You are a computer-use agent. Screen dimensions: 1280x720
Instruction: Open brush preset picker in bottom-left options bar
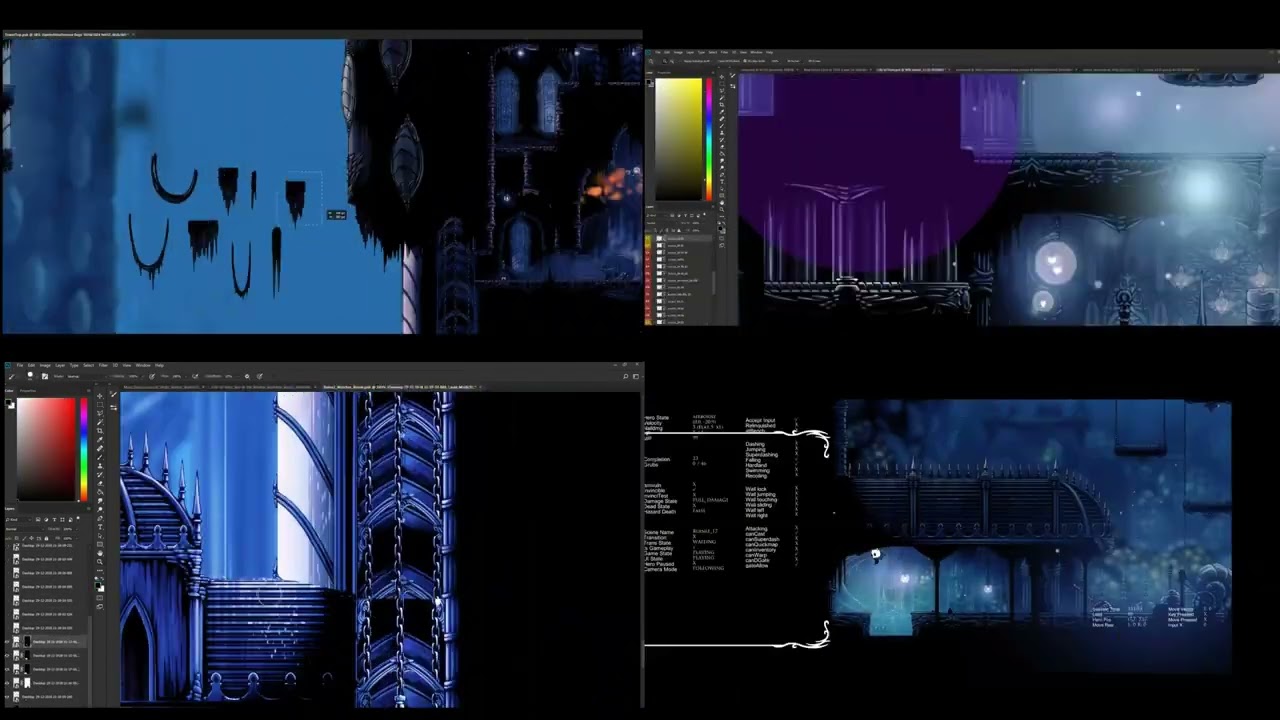point(30,375)
